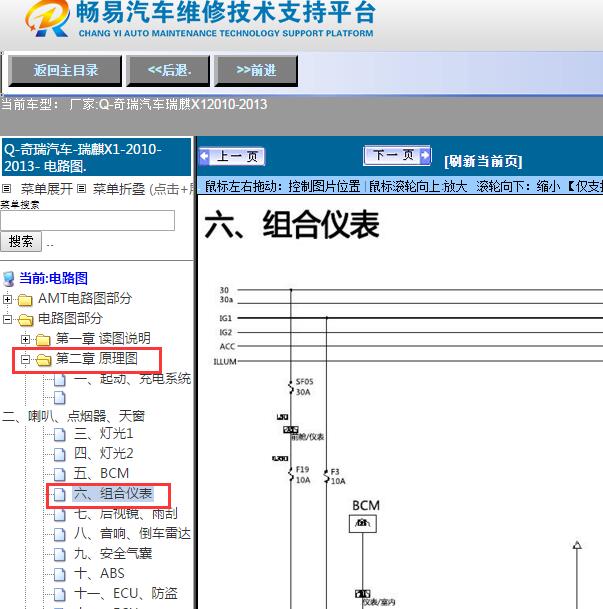Click page icon beside 十一、ECU、防盗
Viewport: 603px width, 609px height.
[x=59, y=594]
